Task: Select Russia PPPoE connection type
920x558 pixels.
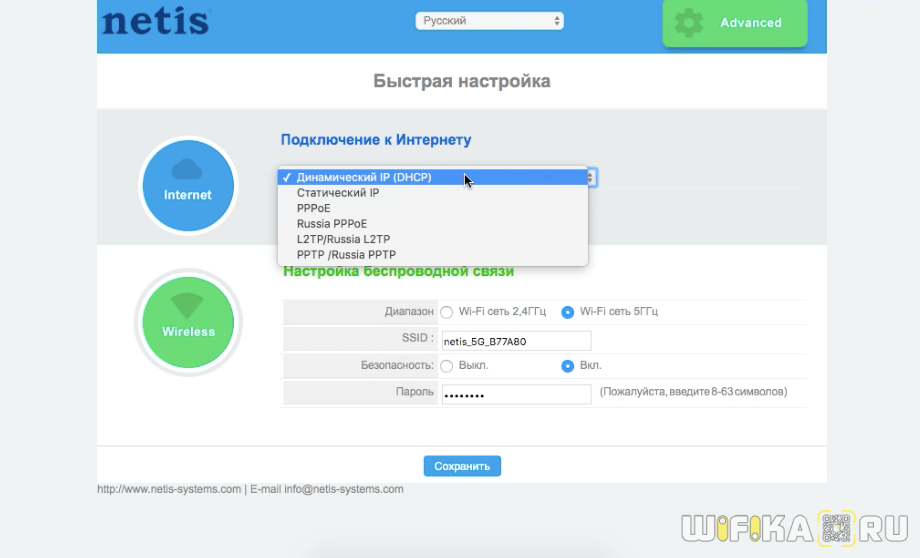Action: [332, 224]
